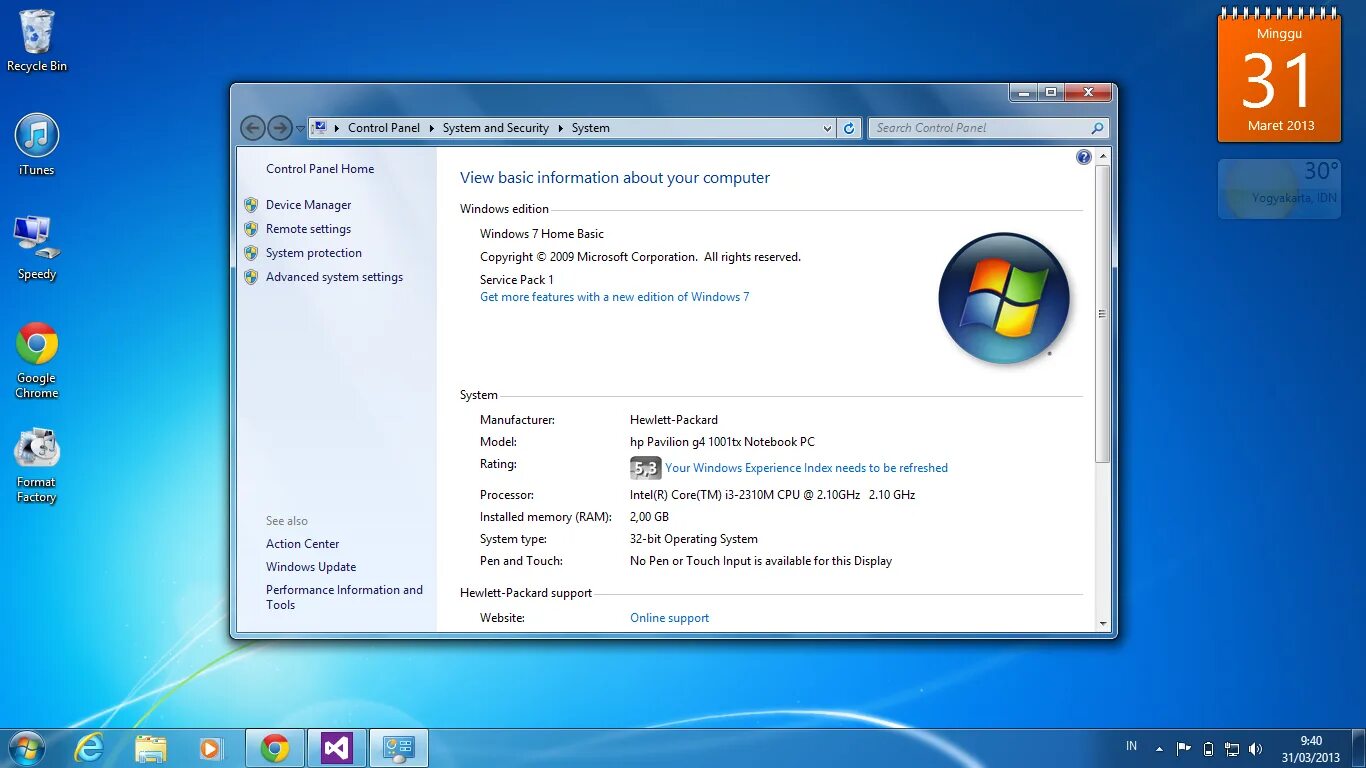
Task: Click Control Panel in the address bar
Action: coord(384,128)
